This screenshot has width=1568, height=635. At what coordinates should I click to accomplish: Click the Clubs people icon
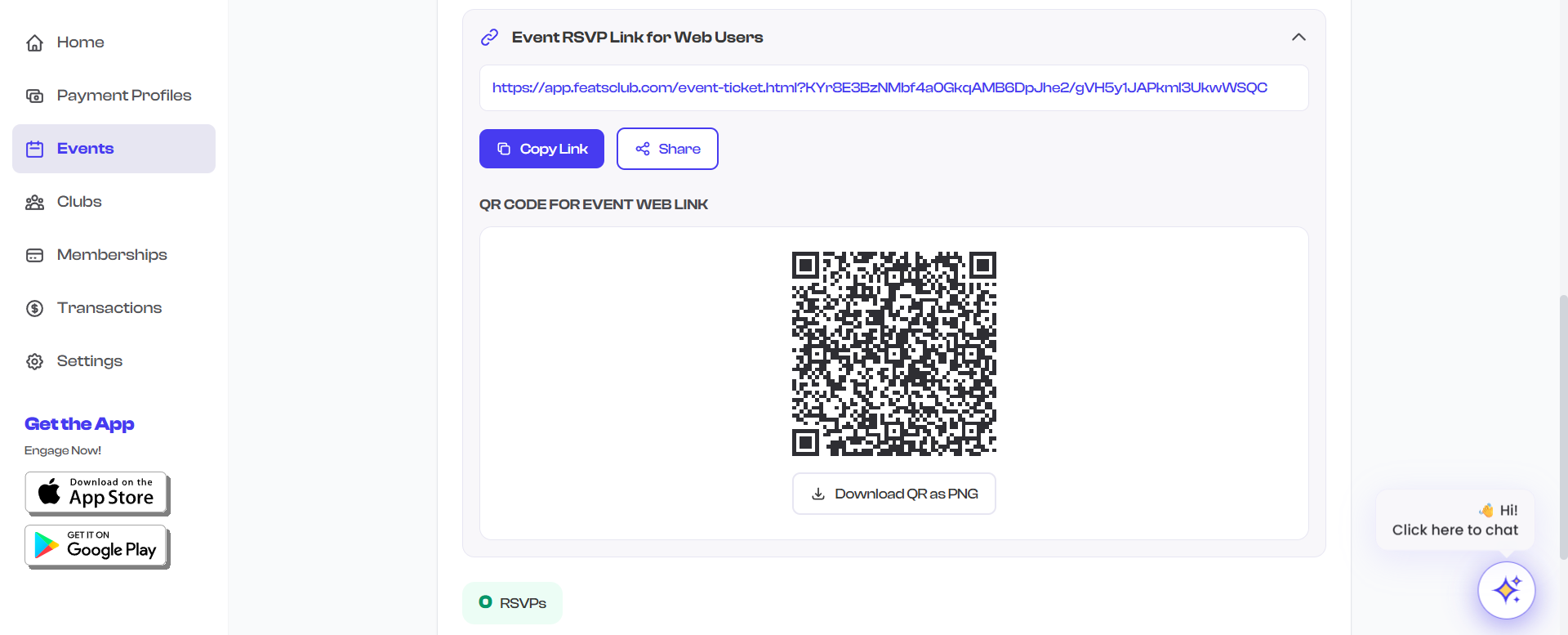[34, 202]
